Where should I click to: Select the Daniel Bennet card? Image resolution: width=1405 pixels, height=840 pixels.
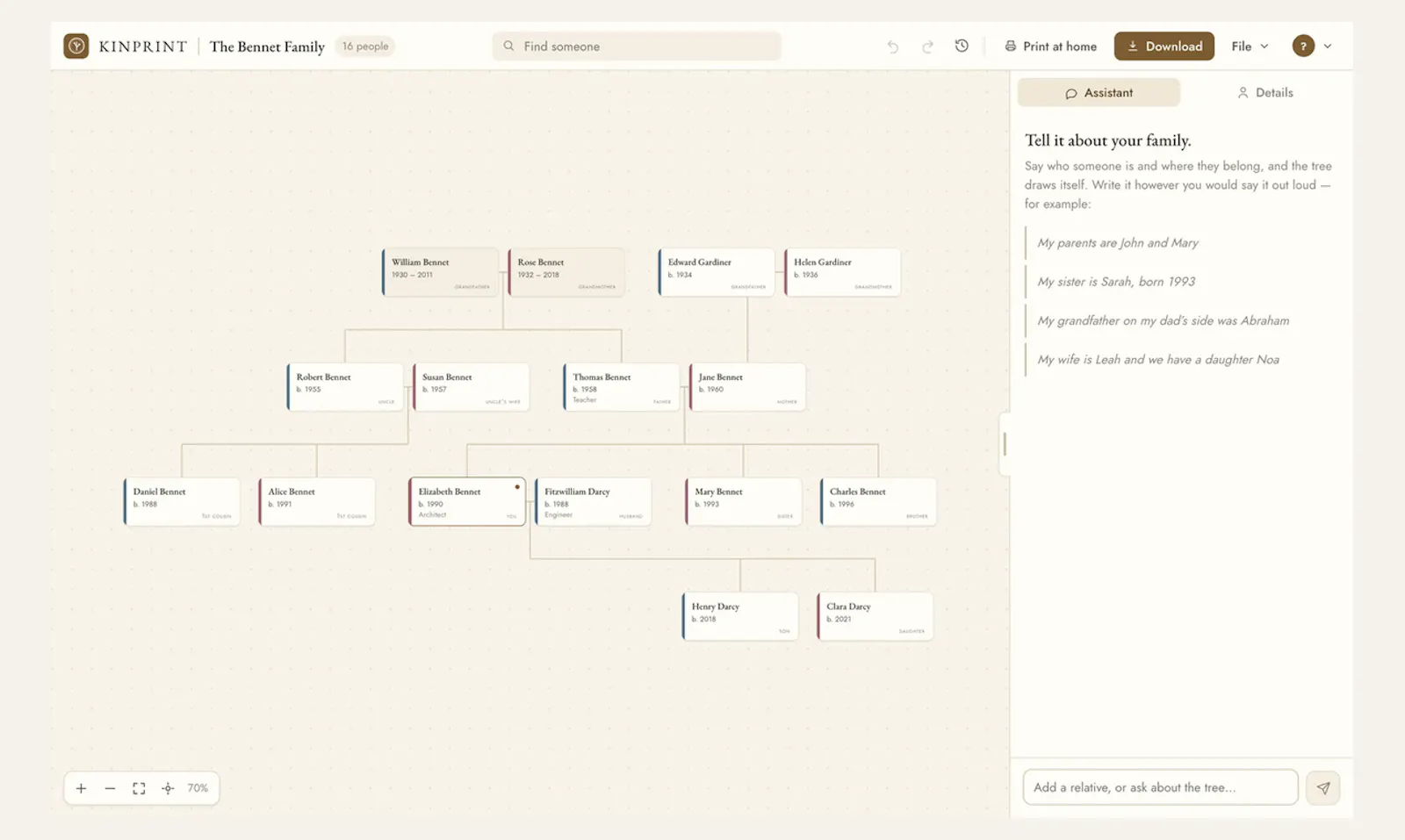182,502
